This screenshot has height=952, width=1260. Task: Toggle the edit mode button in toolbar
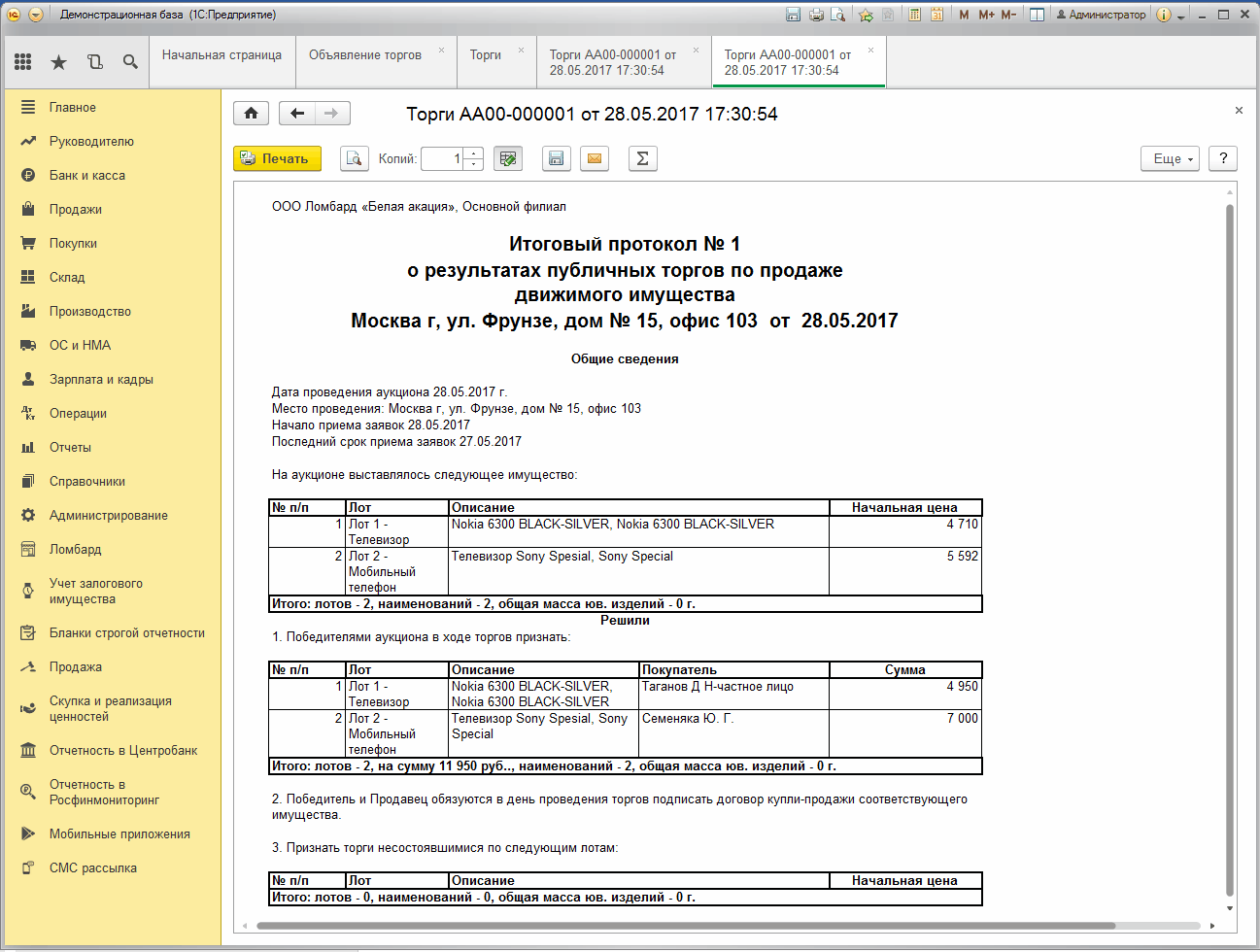(508, 158)
